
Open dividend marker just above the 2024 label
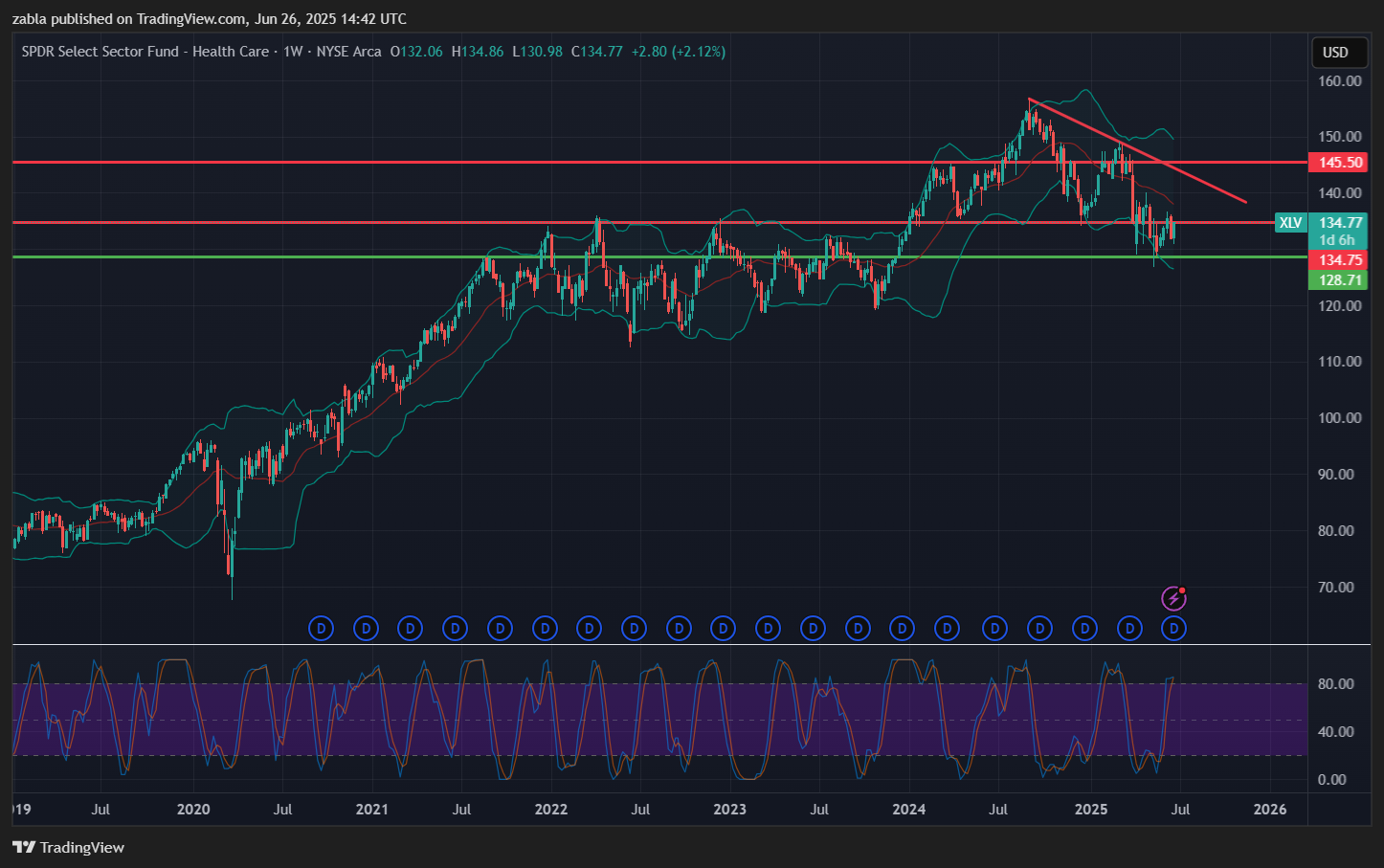point(902,629)
